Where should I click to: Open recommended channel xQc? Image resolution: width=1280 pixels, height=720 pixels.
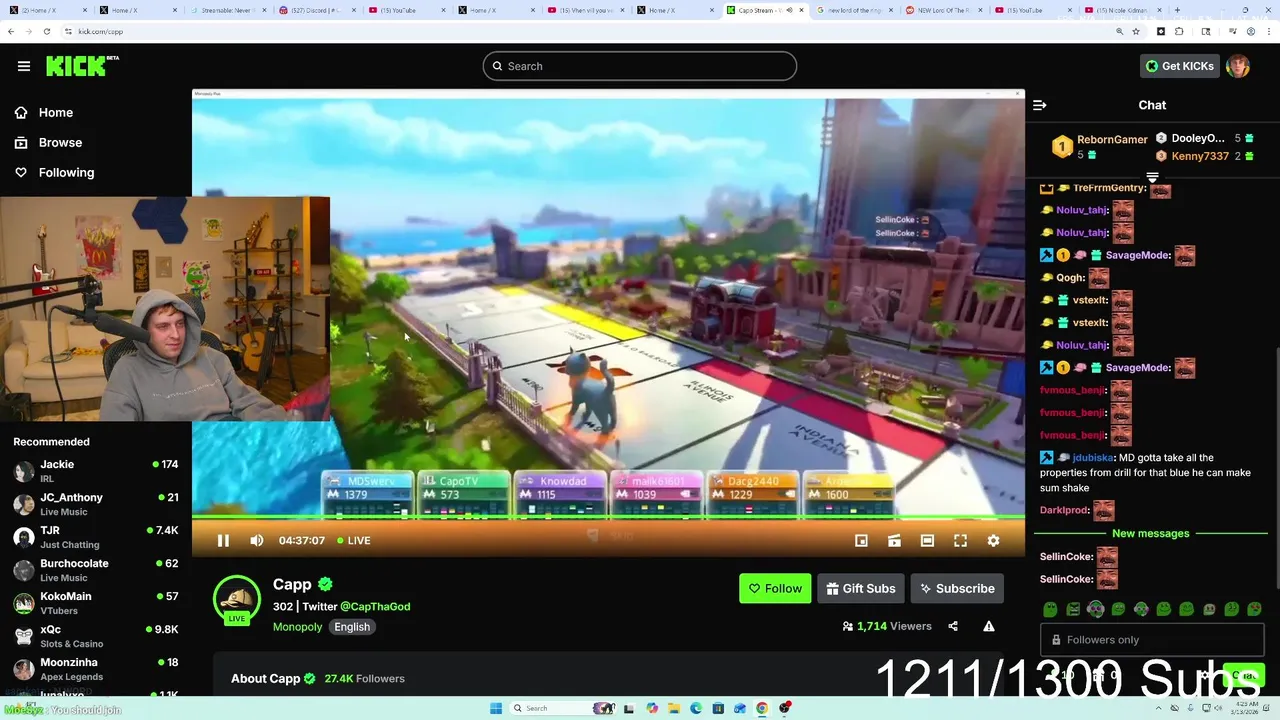point(95,636)
